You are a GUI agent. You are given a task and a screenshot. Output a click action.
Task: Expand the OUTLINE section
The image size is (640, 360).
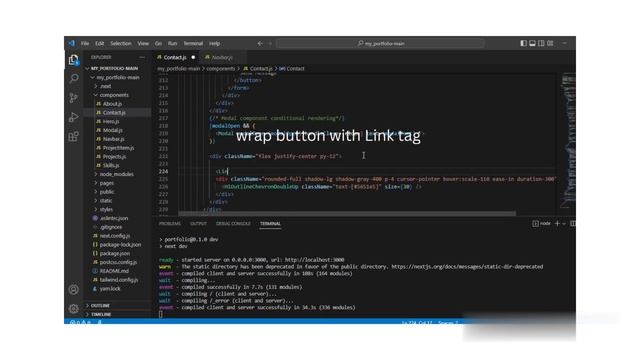pyautogui.click(x=100, y=306)
